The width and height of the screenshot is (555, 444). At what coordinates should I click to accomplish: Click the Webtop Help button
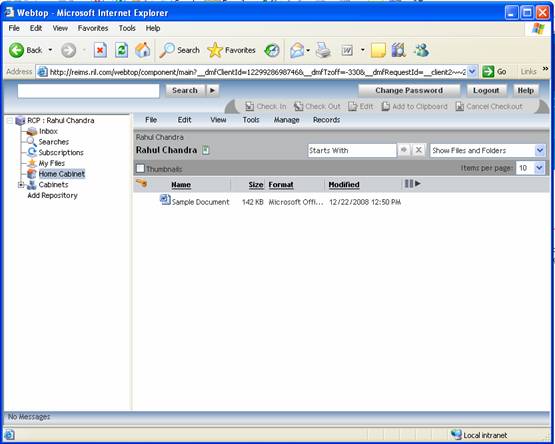click(x=526, y=90)
